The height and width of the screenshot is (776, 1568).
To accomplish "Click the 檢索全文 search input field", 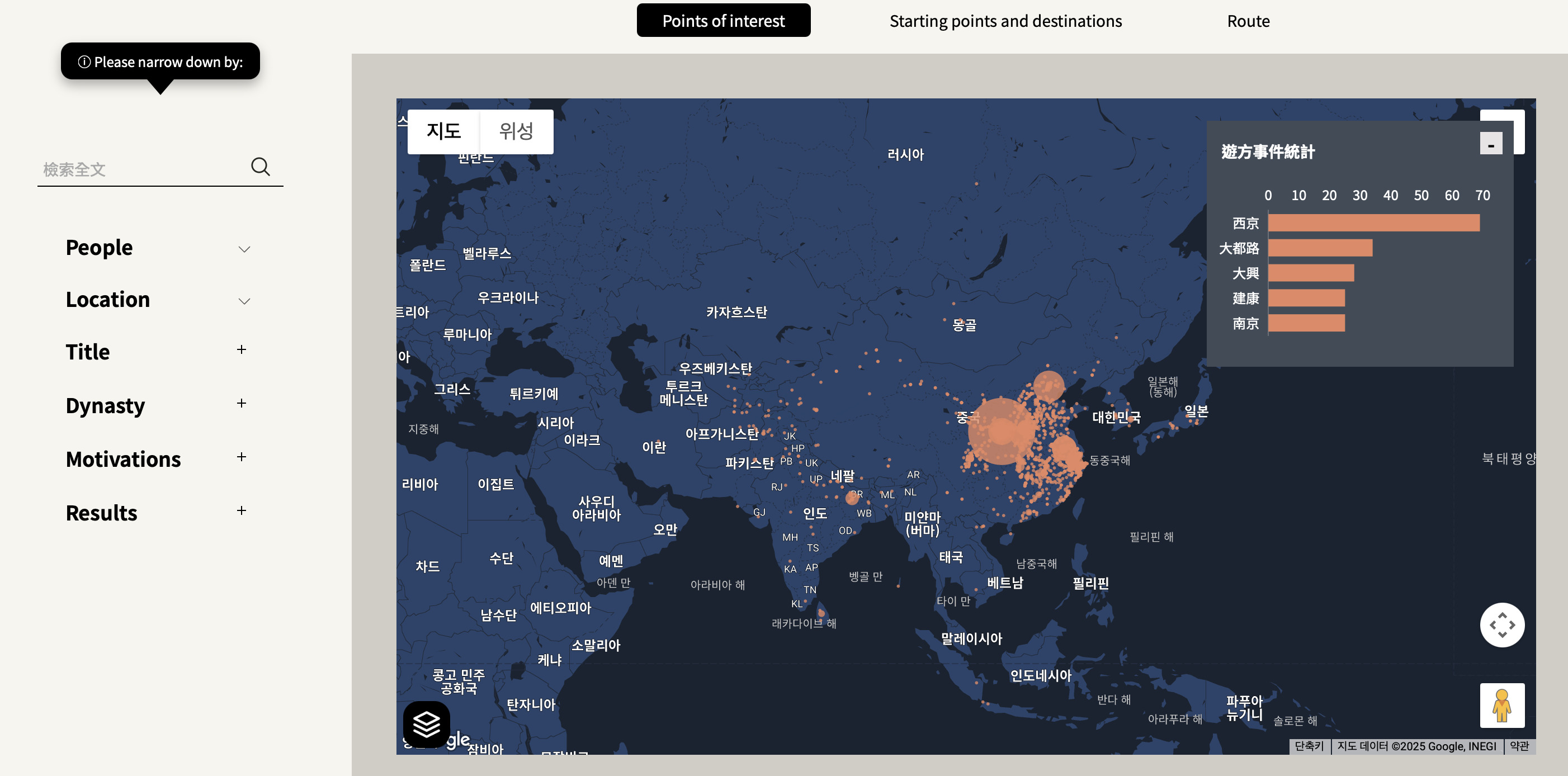I will [140, 169].
